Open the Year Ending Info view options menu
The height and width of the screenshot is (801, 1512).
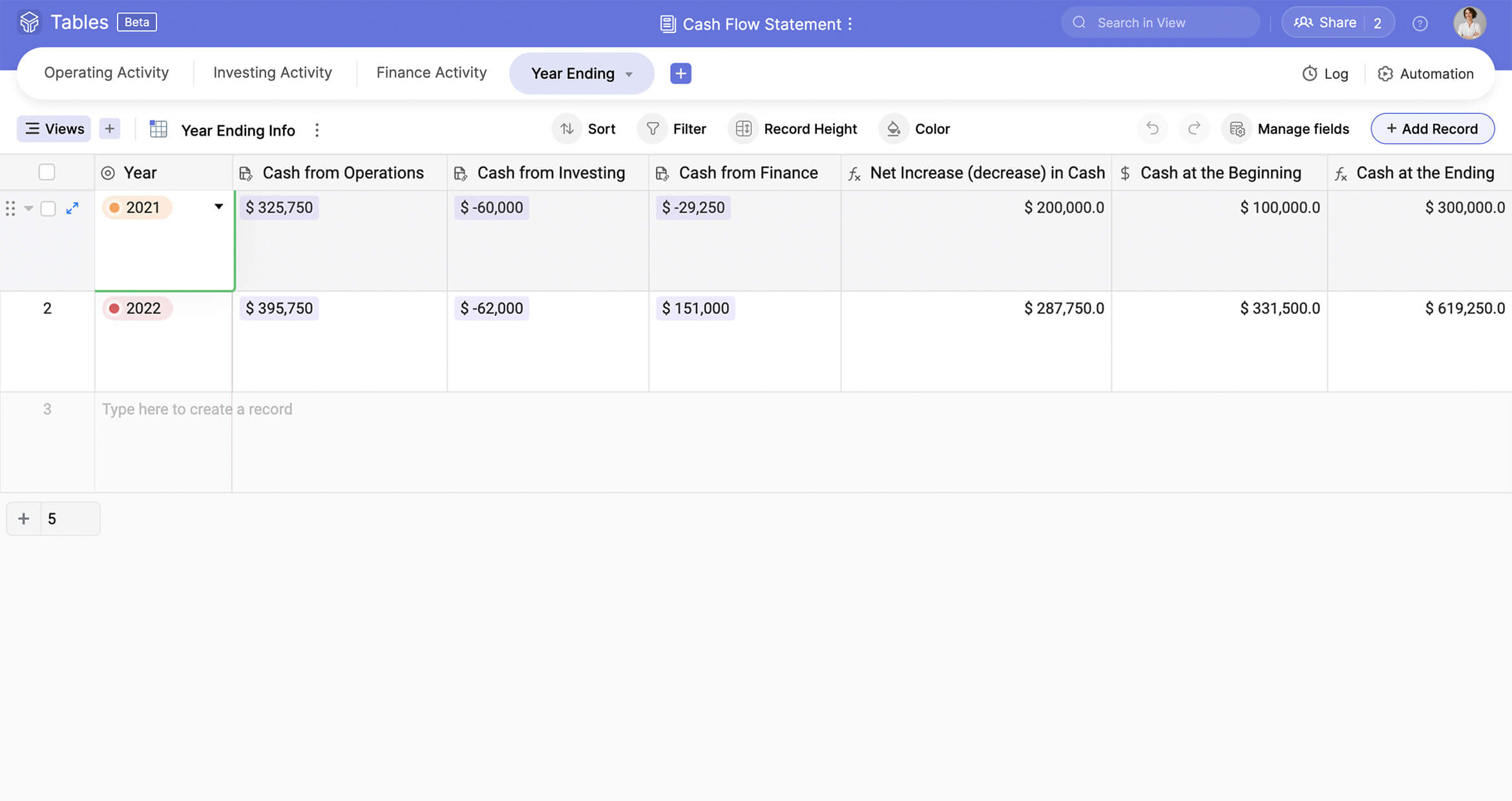[317, 130]
